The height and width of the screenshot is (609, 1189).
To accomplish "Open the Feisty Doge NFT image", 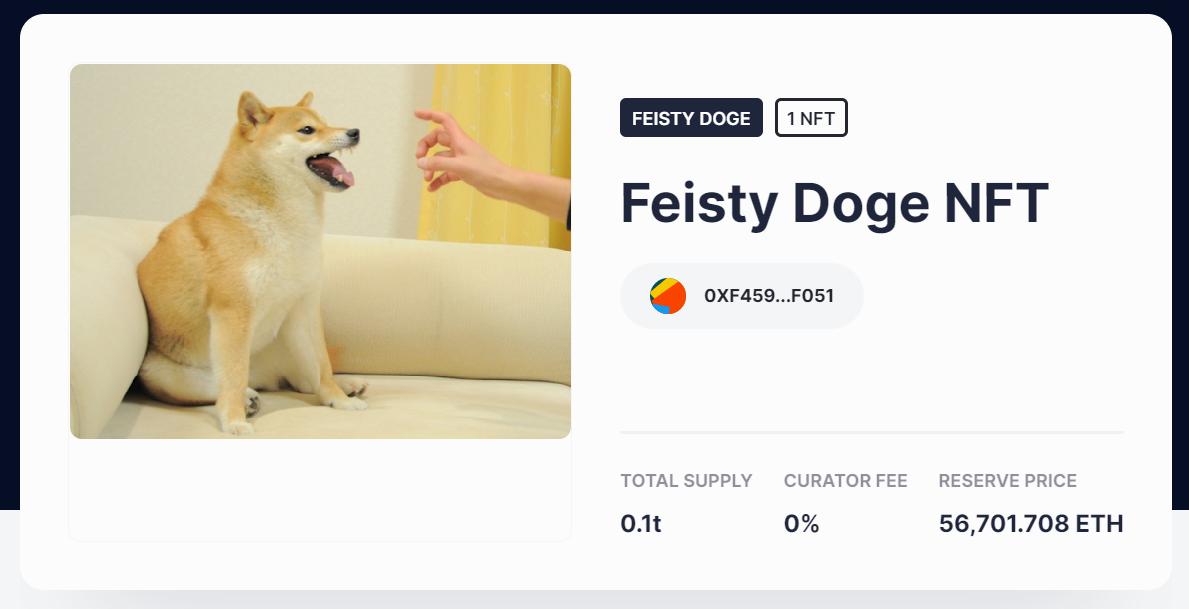I will [320, 251].
